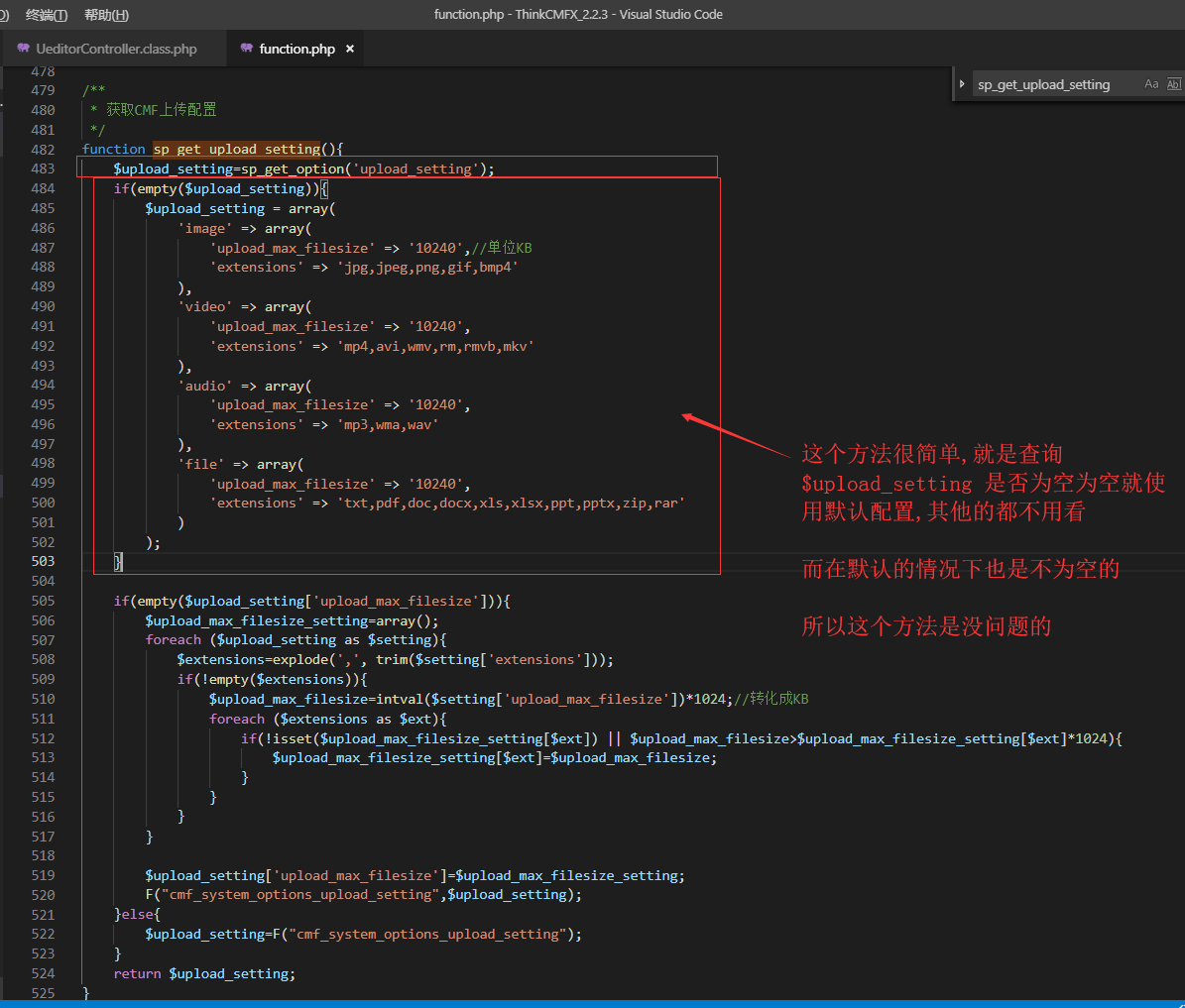Viewport: 1185px width, 1008px height.
Task: Open the 终端(T) terminal menu
Action: [x=47, y=15]
